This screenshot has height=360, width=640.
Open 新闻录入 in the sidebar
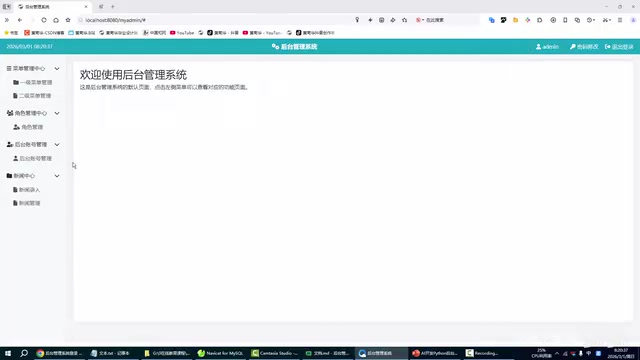click(27, 190)
